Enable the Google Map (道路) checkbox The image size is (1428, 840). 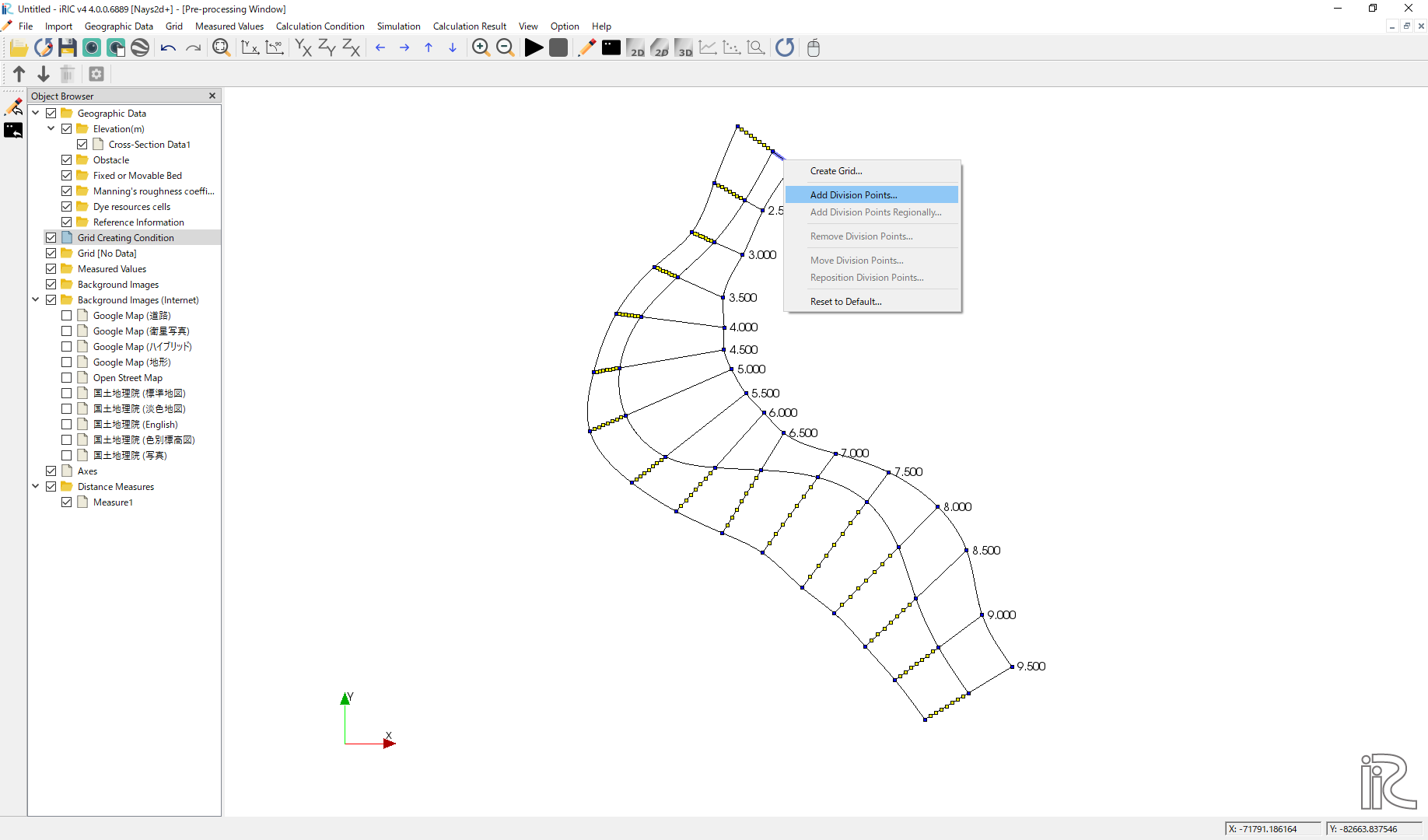click(x=67, y=316)
